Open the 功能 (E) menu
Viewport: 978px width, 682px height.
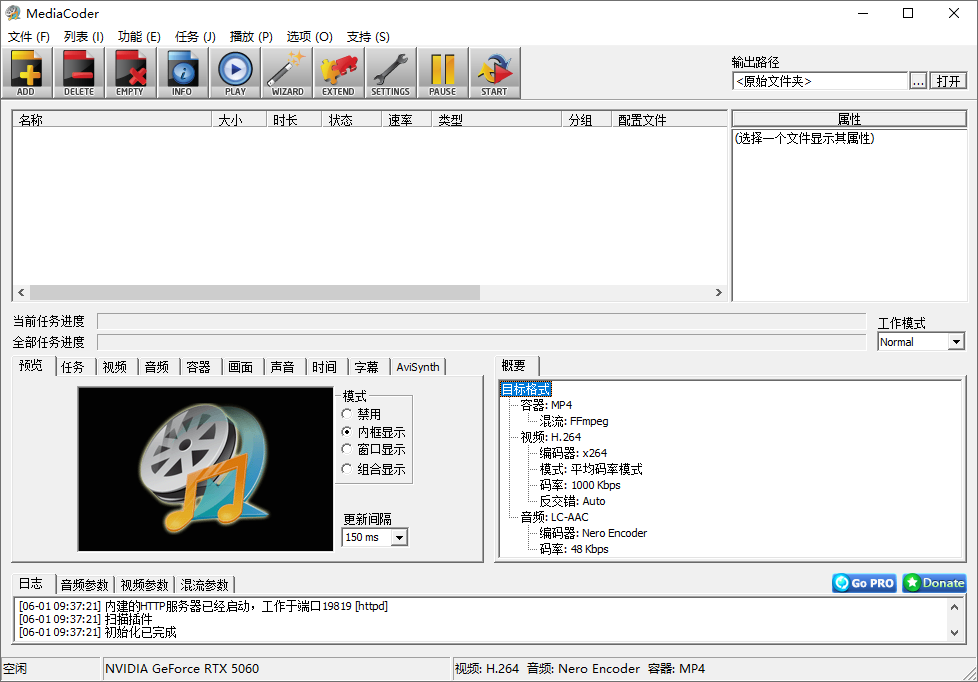click(139, 37)
